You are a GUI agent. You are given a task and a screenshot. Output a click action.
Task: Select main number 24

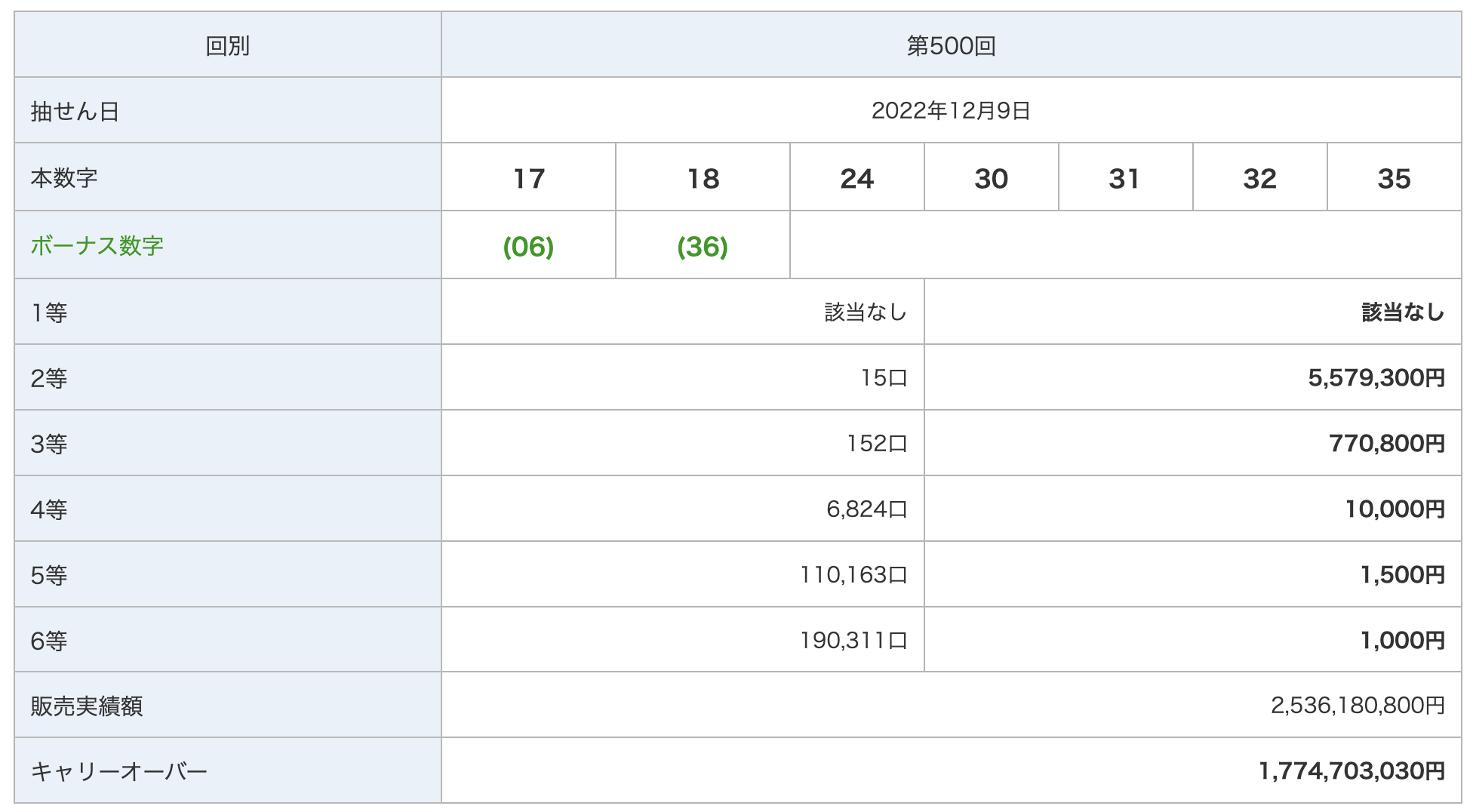pyautogui.click(x=856, y=177)
